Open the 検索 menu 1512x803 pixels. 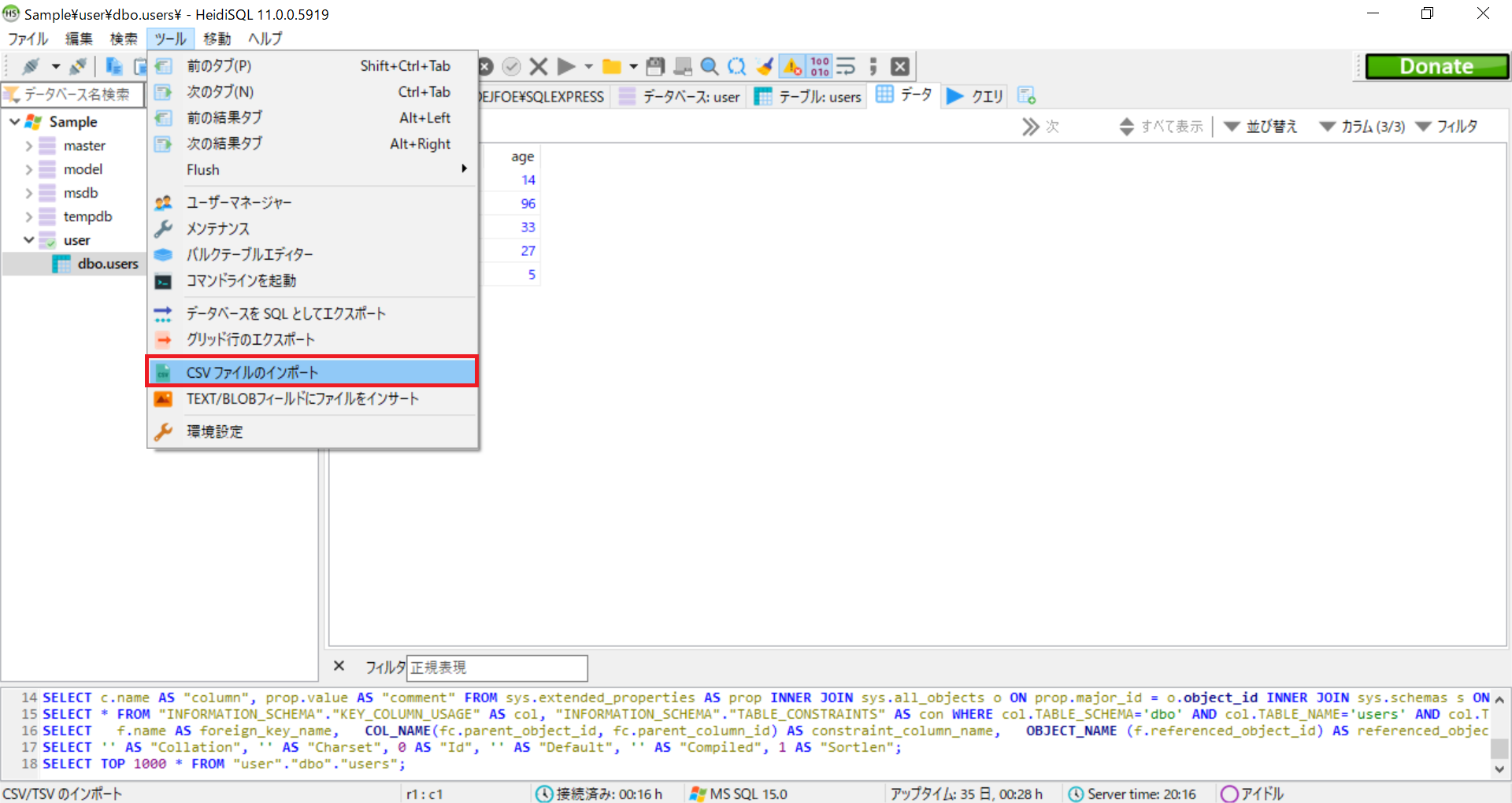pyautogui.click(x=124, y=39)
